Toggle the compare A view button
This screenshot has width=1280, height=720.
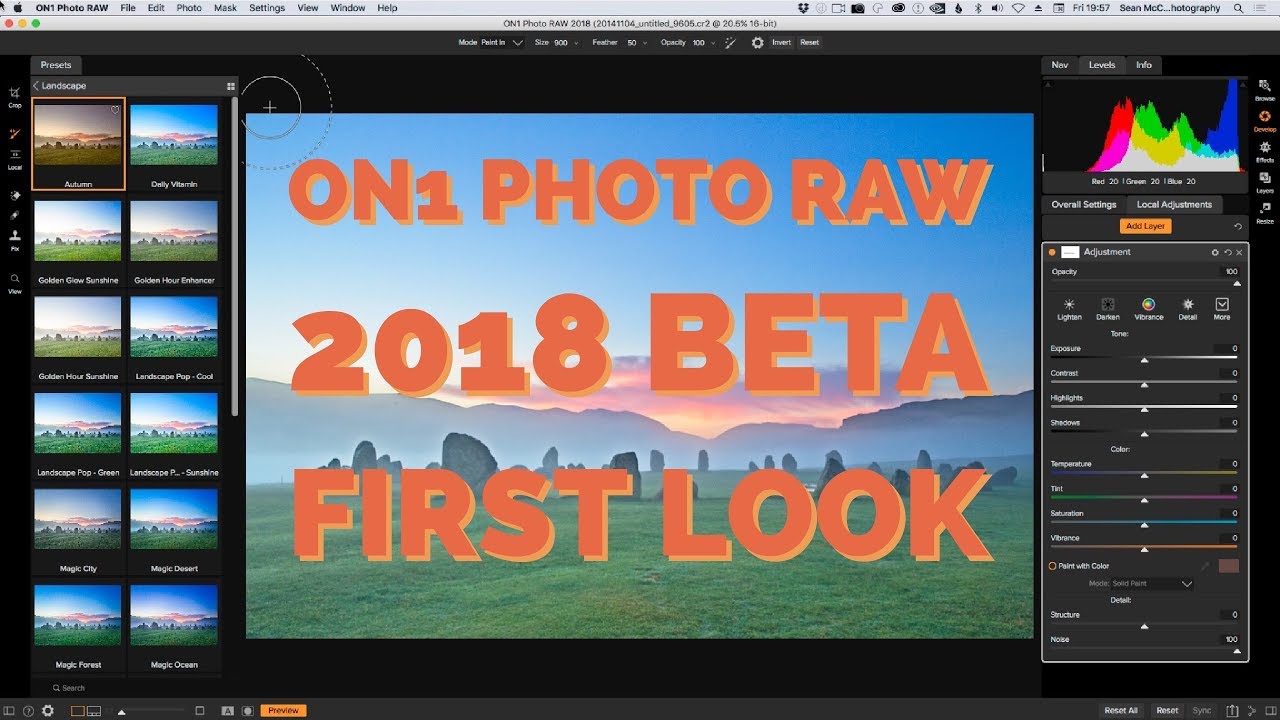(x=227, y=711)
